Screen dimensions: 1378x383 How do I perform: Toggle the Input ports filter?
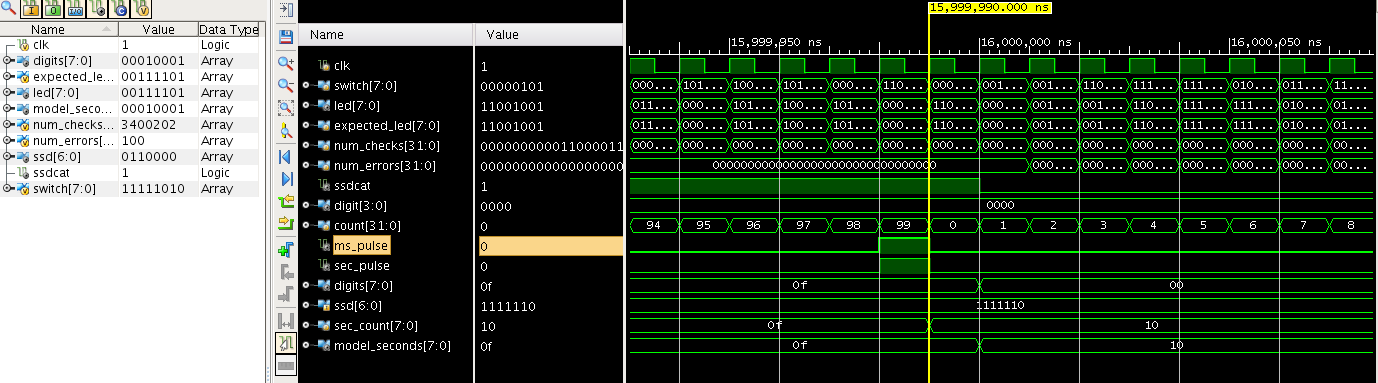(31, 9)
